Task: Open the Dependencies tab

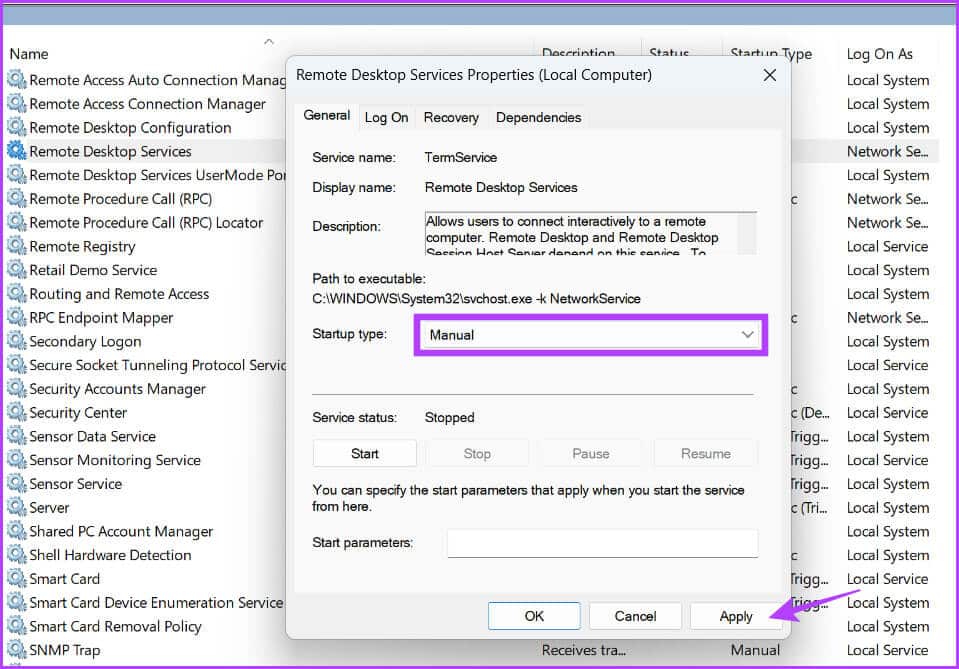Action: pos(538,117)
